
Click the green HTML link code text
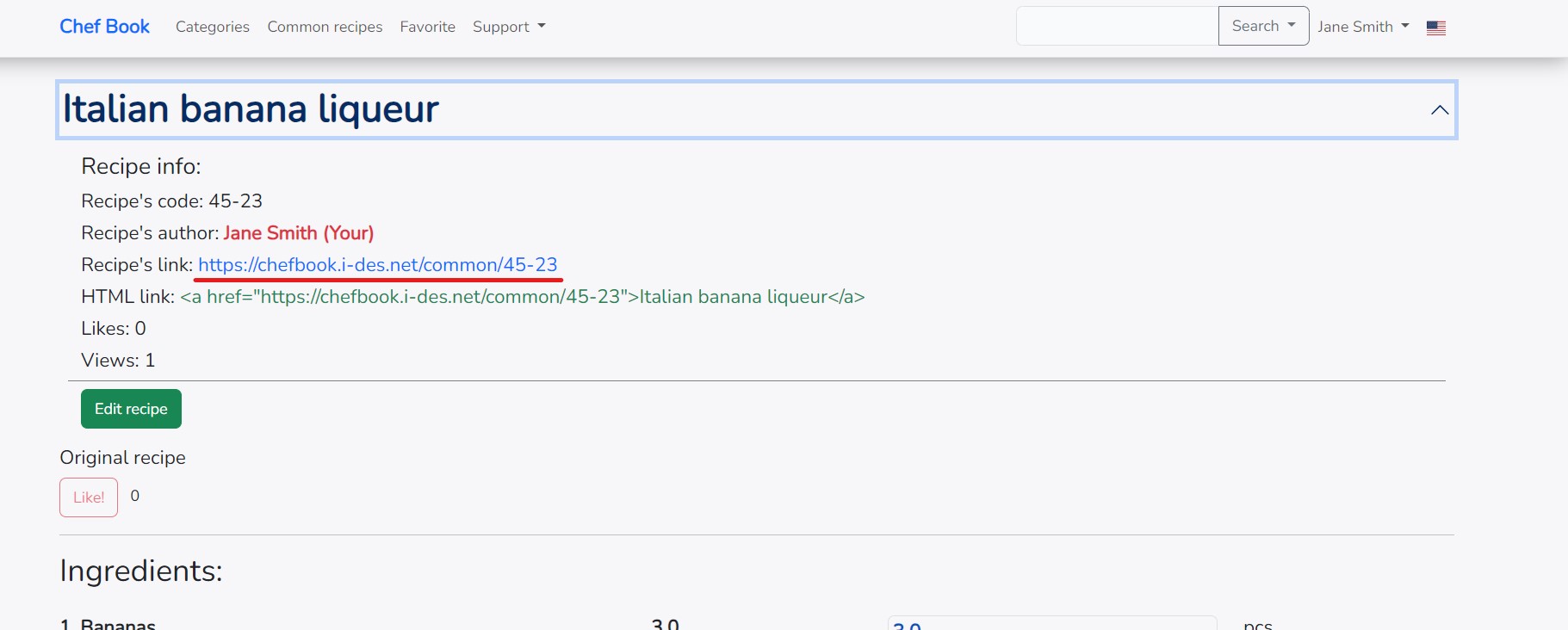click(522, 297)
